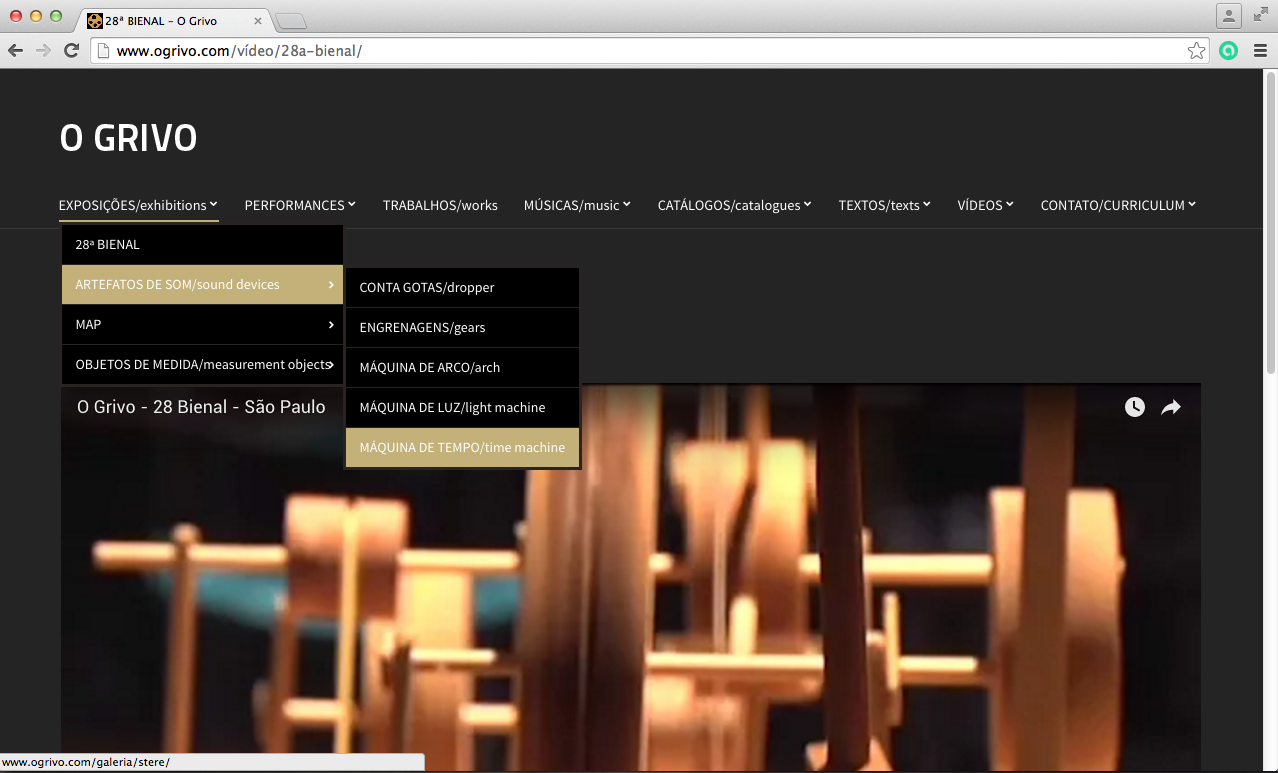
Task: Select MÁQUINA DE TEMPO/time machine
Action: point(462,448)
